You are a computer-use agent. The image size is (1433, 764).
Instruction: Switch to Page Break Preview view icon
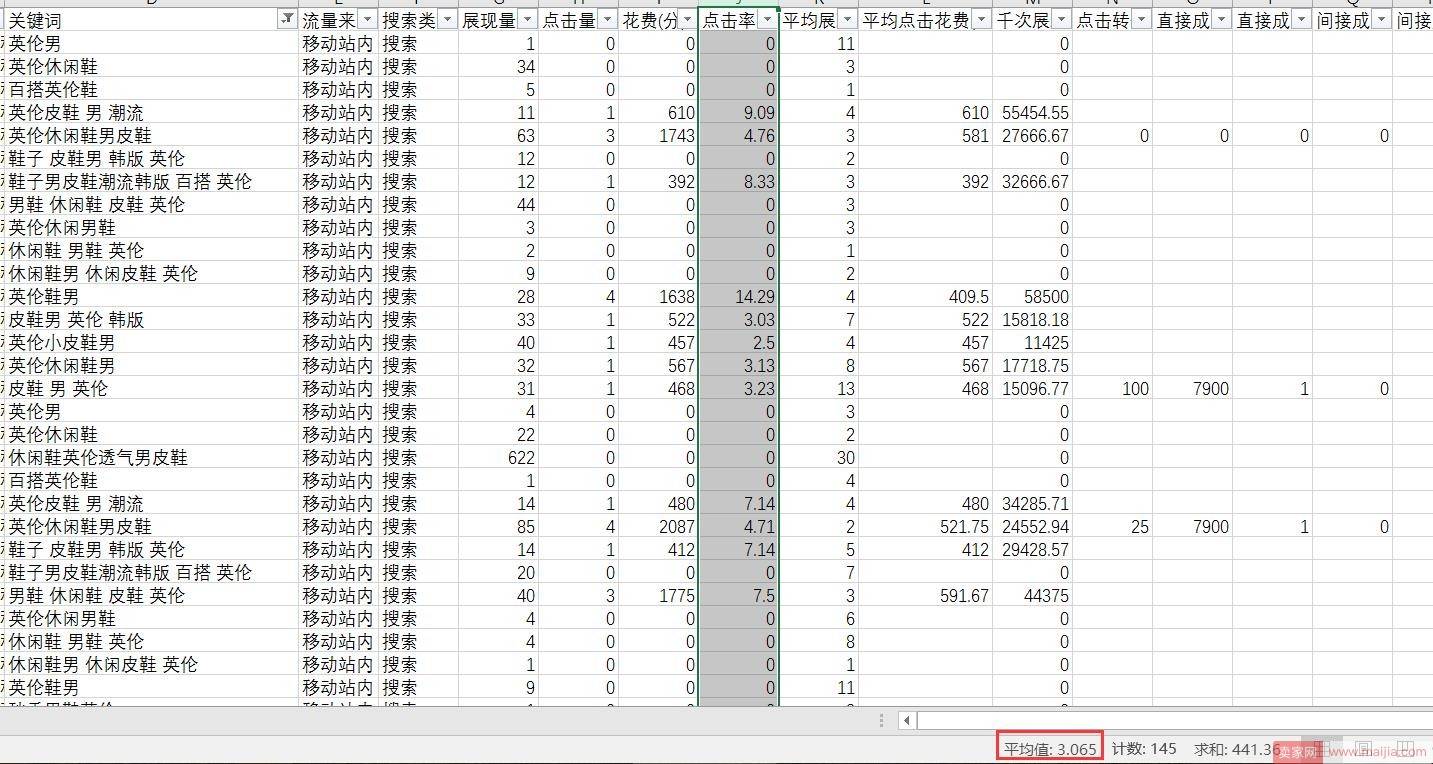pos(1404,749)
